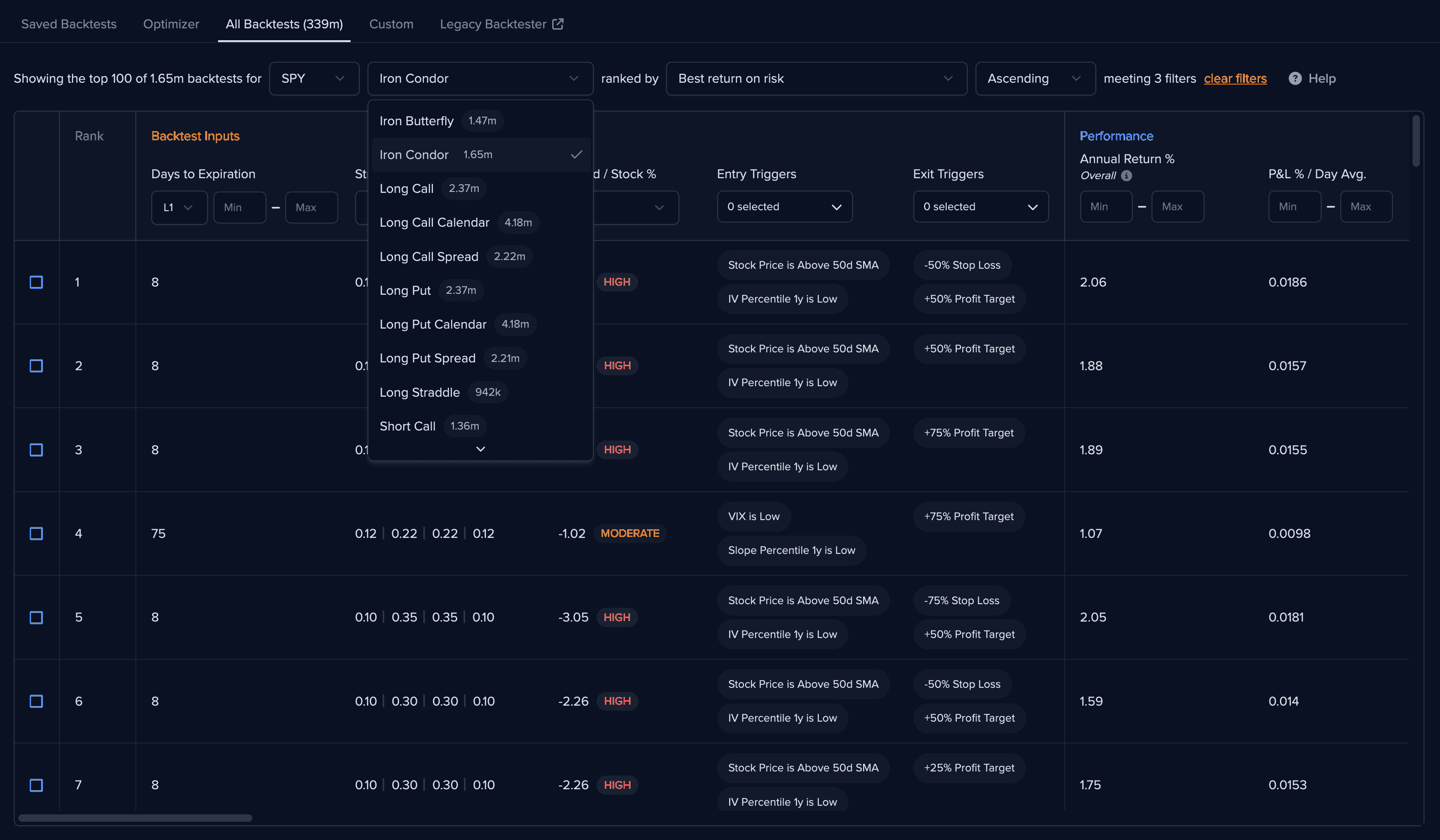Click the checkmark next to Iron Condor
Viewport: 1440px width, 840px height.
576,154
